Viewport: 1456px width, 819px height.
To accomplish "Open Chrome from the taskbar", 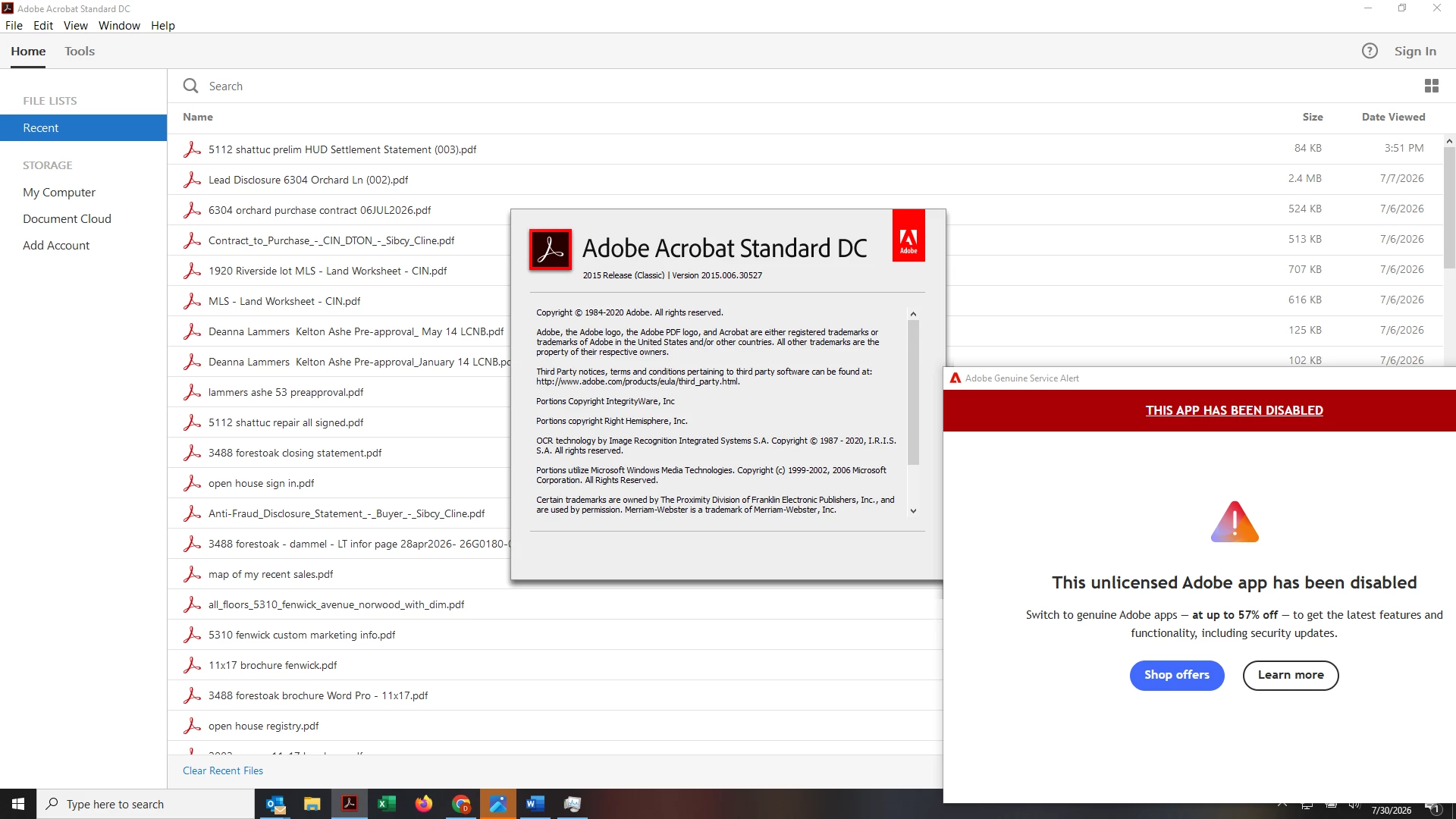I will [461, 804].
